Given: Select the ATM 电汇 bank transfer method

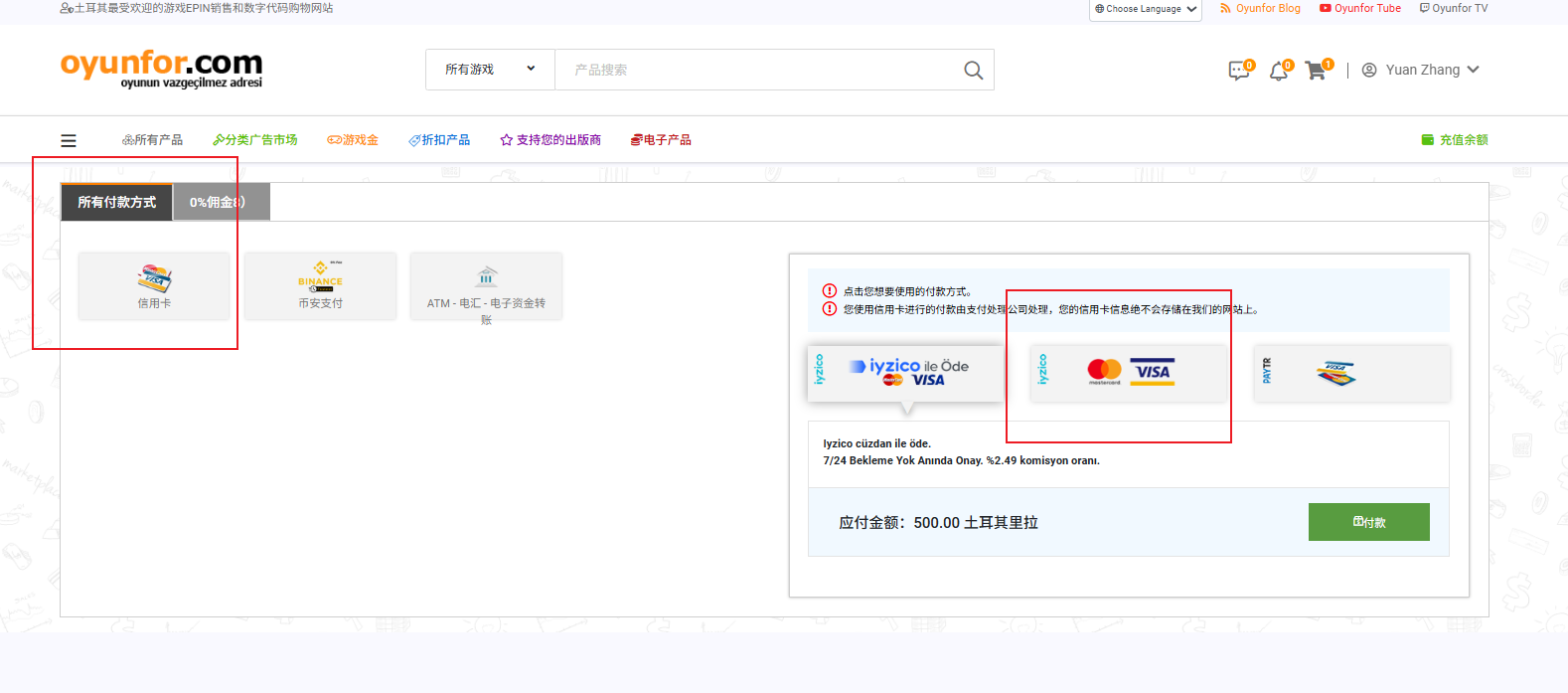Looking at the screenshot, I should (486, 286).
